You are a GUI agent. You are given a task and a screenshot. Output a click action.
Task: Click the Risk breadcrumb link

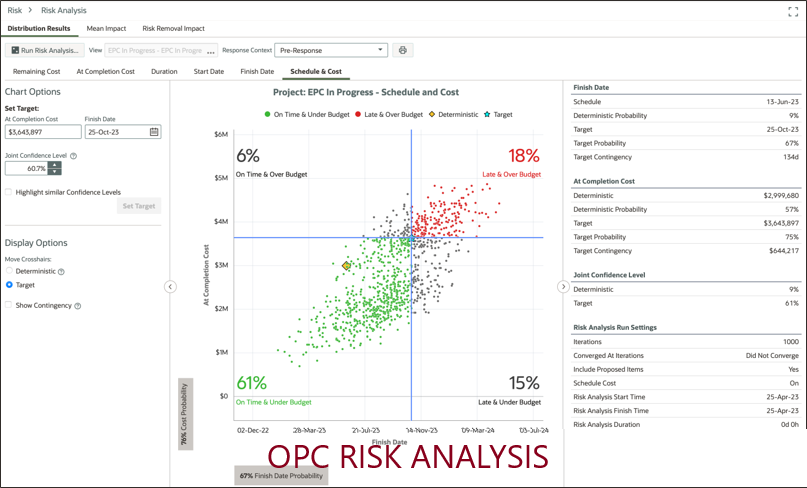point(15,10)
